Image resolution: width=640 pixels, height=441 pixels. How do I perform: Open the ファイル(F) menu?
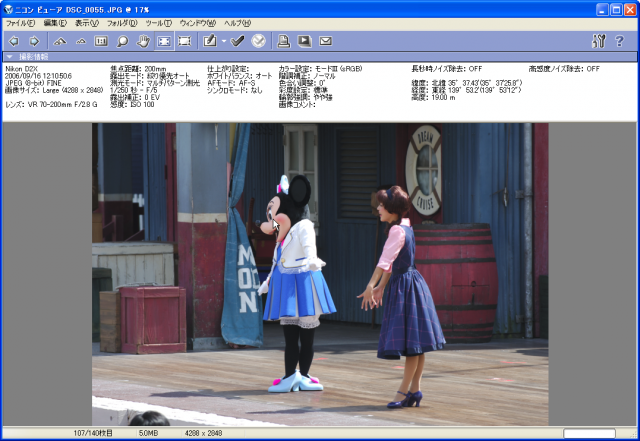[x=20, y=23]
